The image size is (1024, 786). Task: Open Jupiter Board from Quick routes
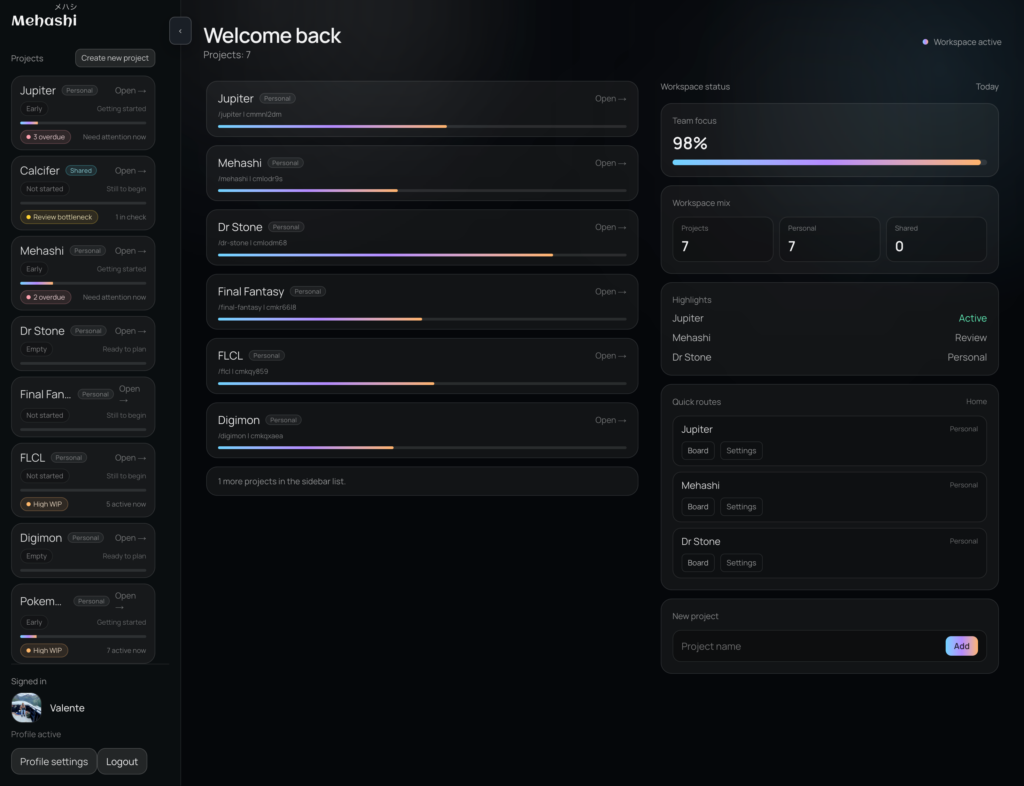698,451
